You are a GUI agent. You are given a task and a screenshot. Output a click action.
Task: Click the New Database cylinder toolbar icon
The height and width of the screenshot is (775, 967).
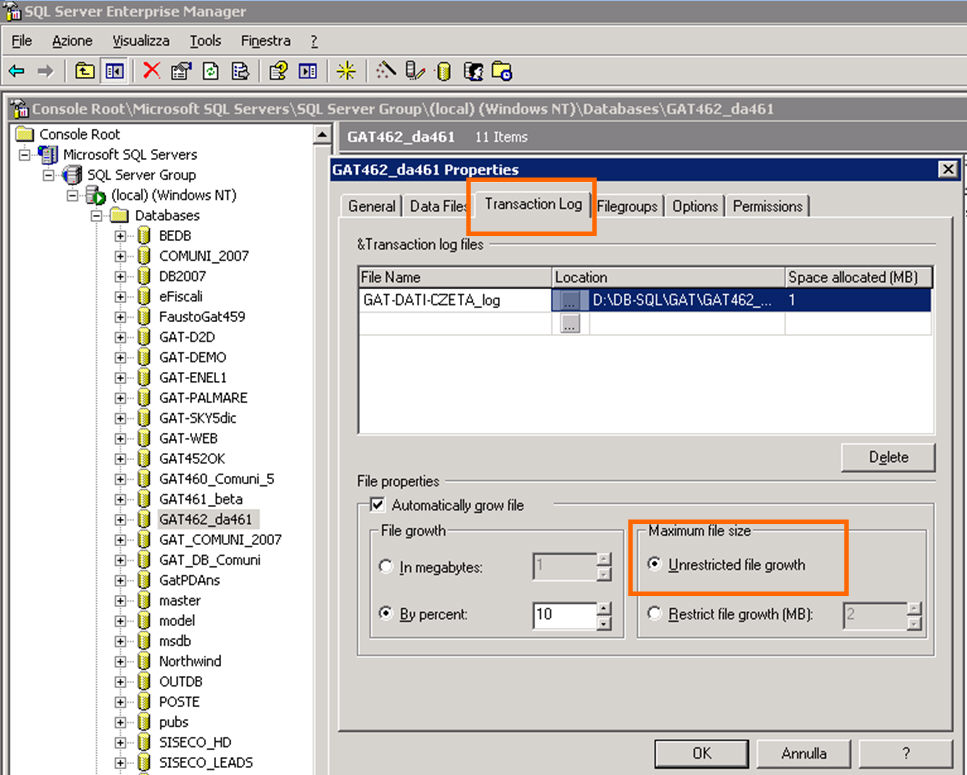(x=443, y=72)
